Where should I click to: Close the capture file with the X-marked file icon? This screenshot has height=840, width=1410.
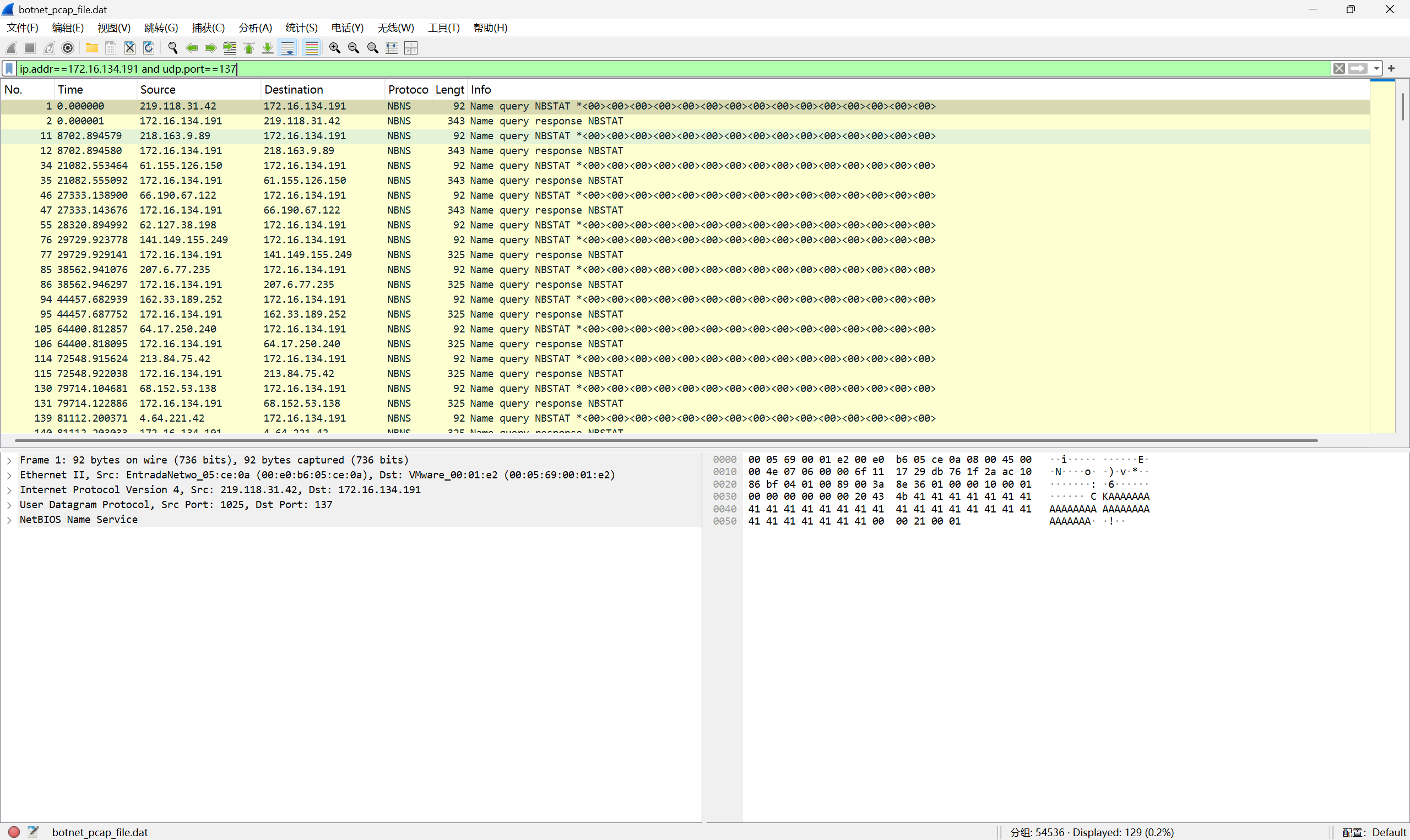(129, 48)
